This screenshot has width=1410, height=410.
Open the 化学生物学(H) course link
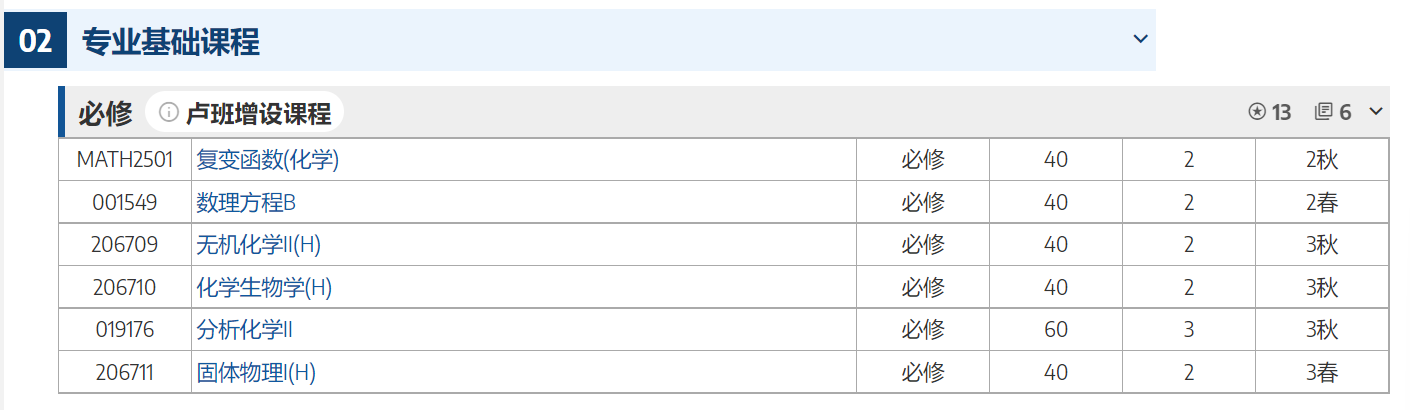point(264,288)
